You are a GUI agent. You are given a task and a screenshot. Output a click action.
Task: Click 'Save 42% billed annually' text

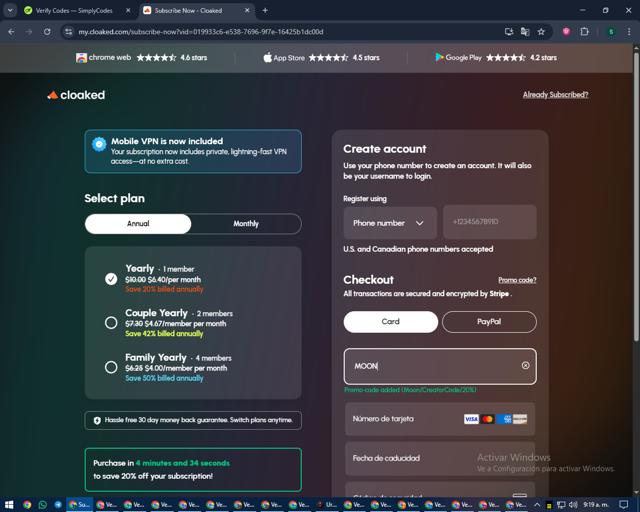pyautogui.click(x=164, y=334)
